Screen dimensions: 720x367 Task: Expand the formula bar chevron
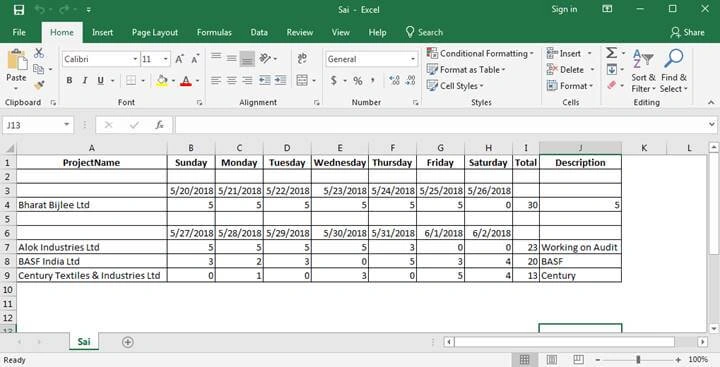click(712, 124)
